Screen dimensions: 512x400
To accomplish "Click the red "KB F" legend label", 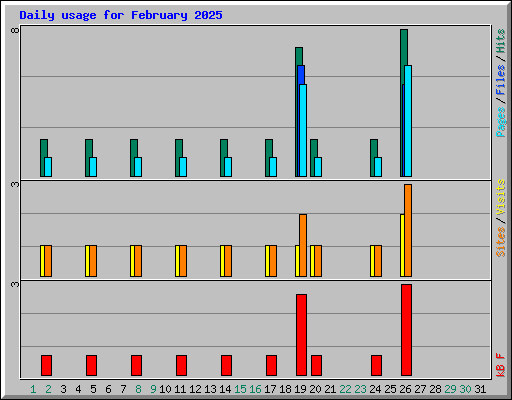I will [501, 365].
